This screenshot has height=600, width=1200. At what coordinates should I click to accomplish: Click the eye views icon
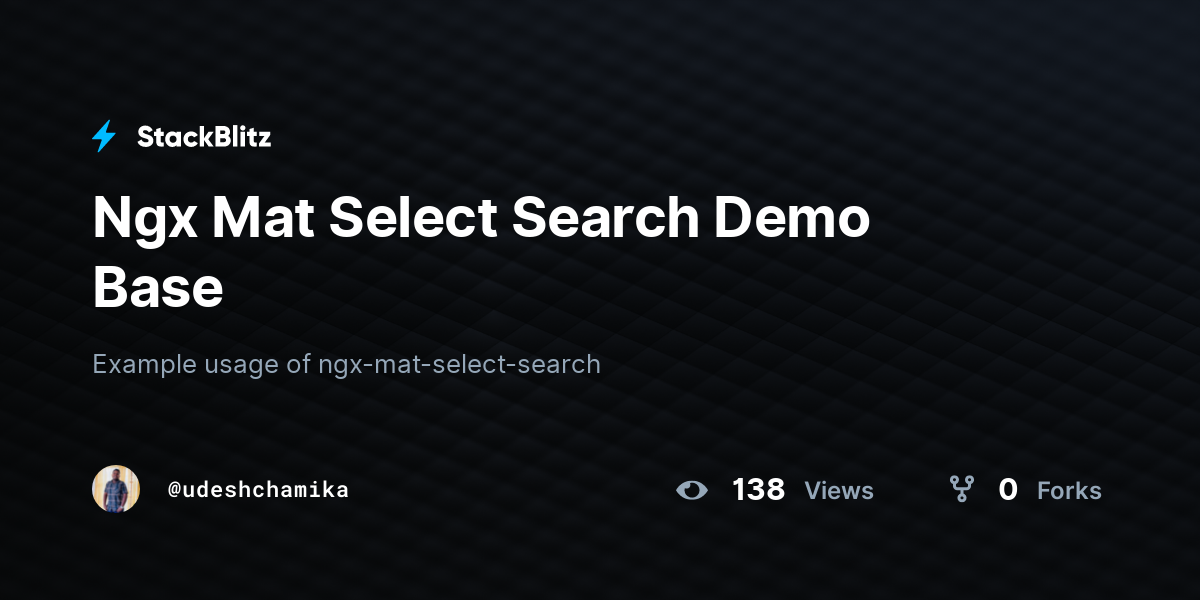(692, 490)
